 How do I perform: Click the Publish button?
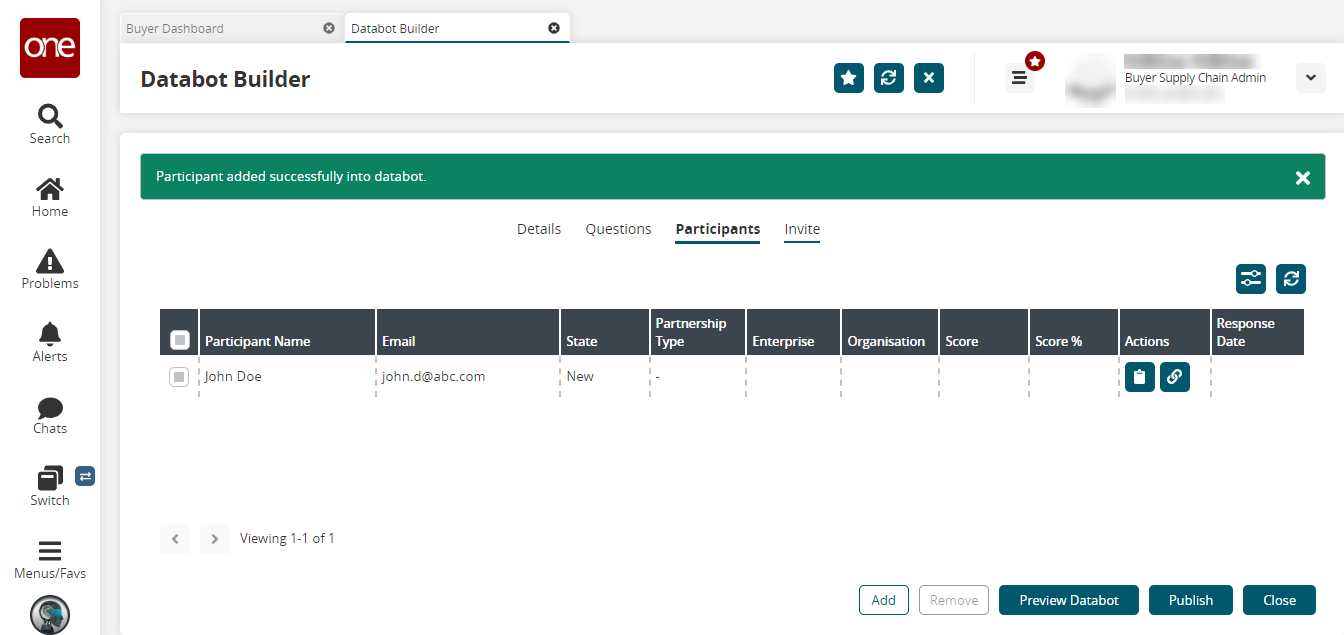point(1191,600)
